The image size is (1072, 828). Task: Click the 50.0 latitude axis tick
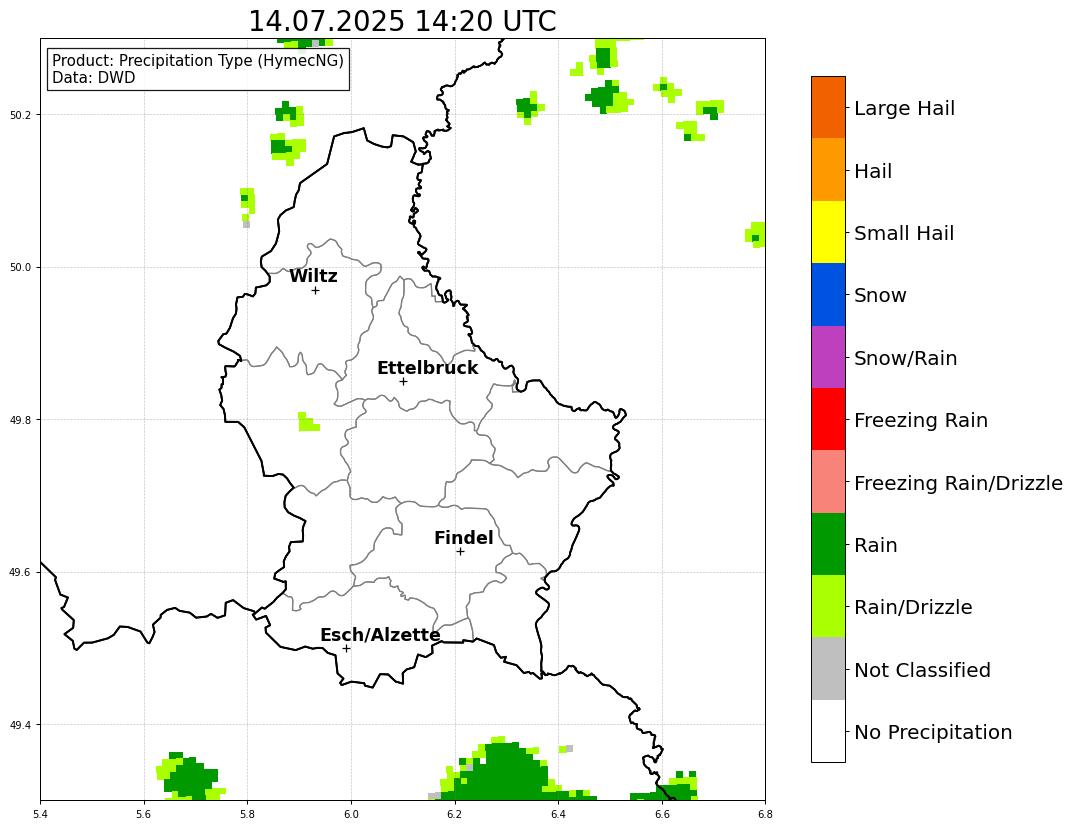(x=19, y=267)
